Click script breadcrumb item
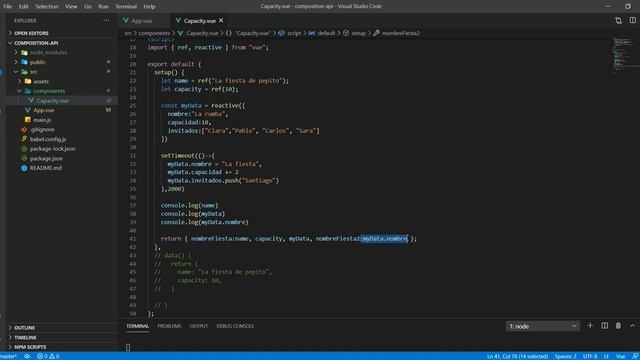The width and height of the screenshot is (640, 360). (294, 33)
